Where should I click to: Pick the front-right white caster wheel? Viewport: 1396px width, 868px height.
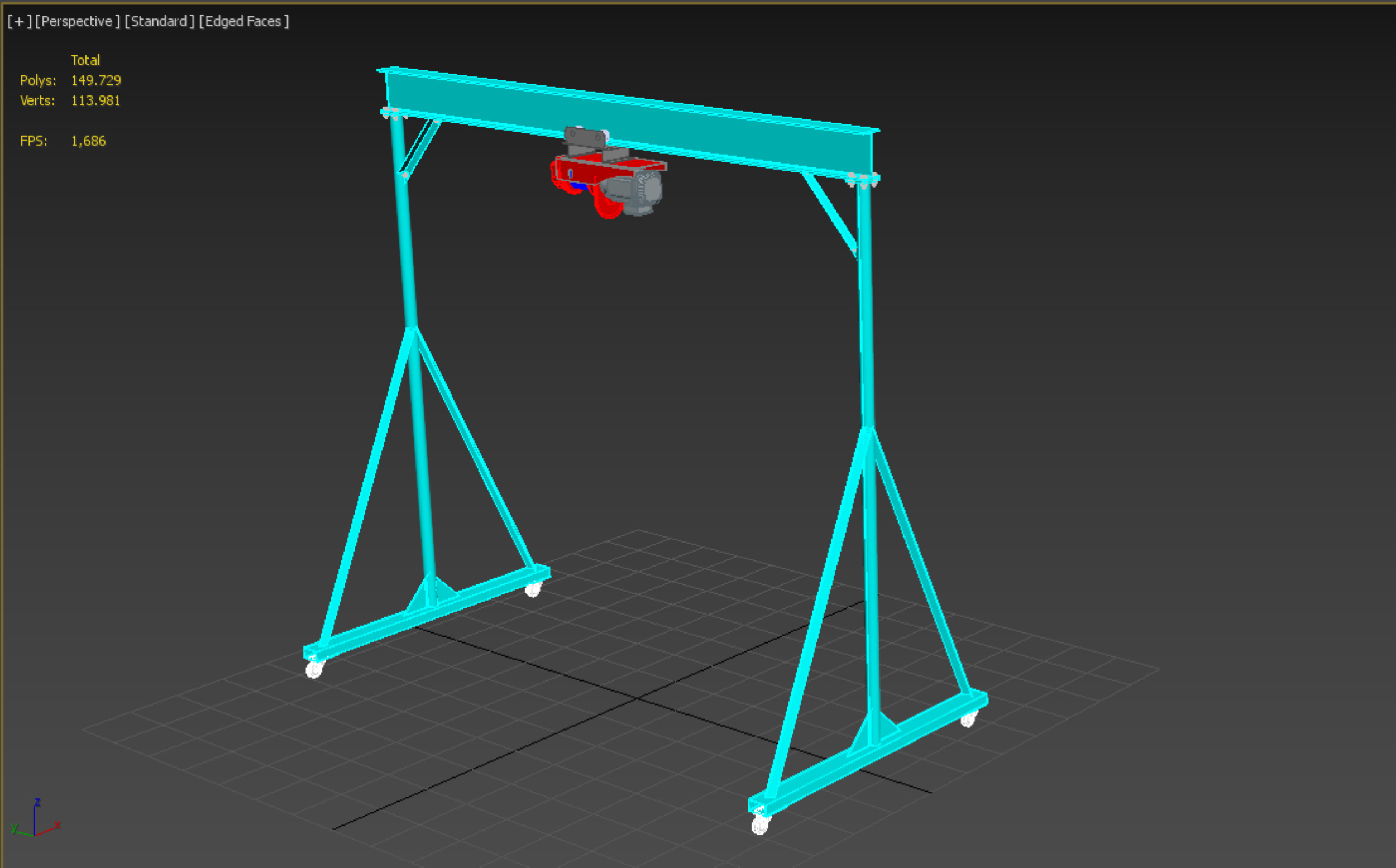(x=760, y=826)
